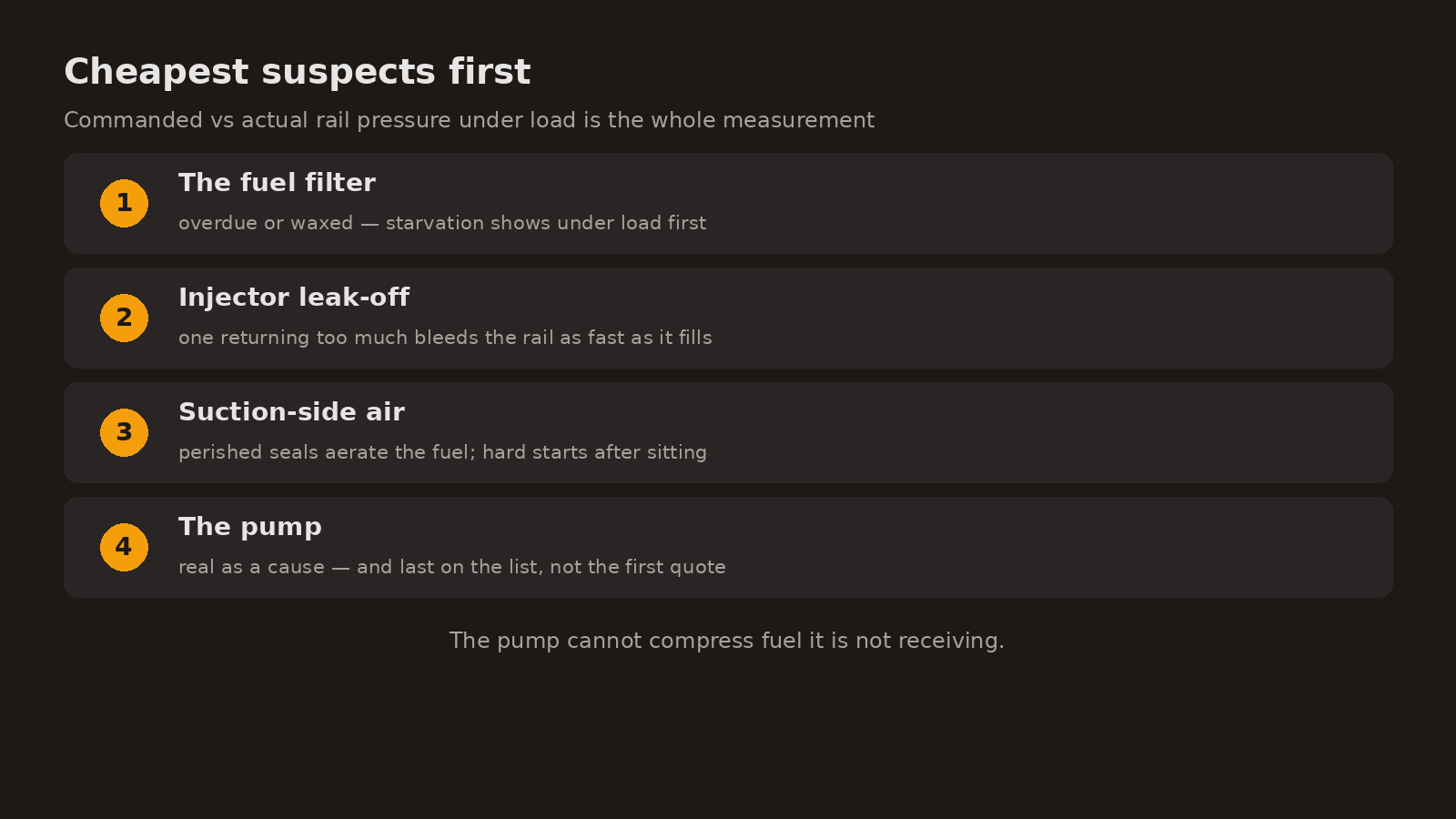Click the orange number 2 badge
Screen dimensions: 1456x819
pyautogui.click(x=124, y=318)
